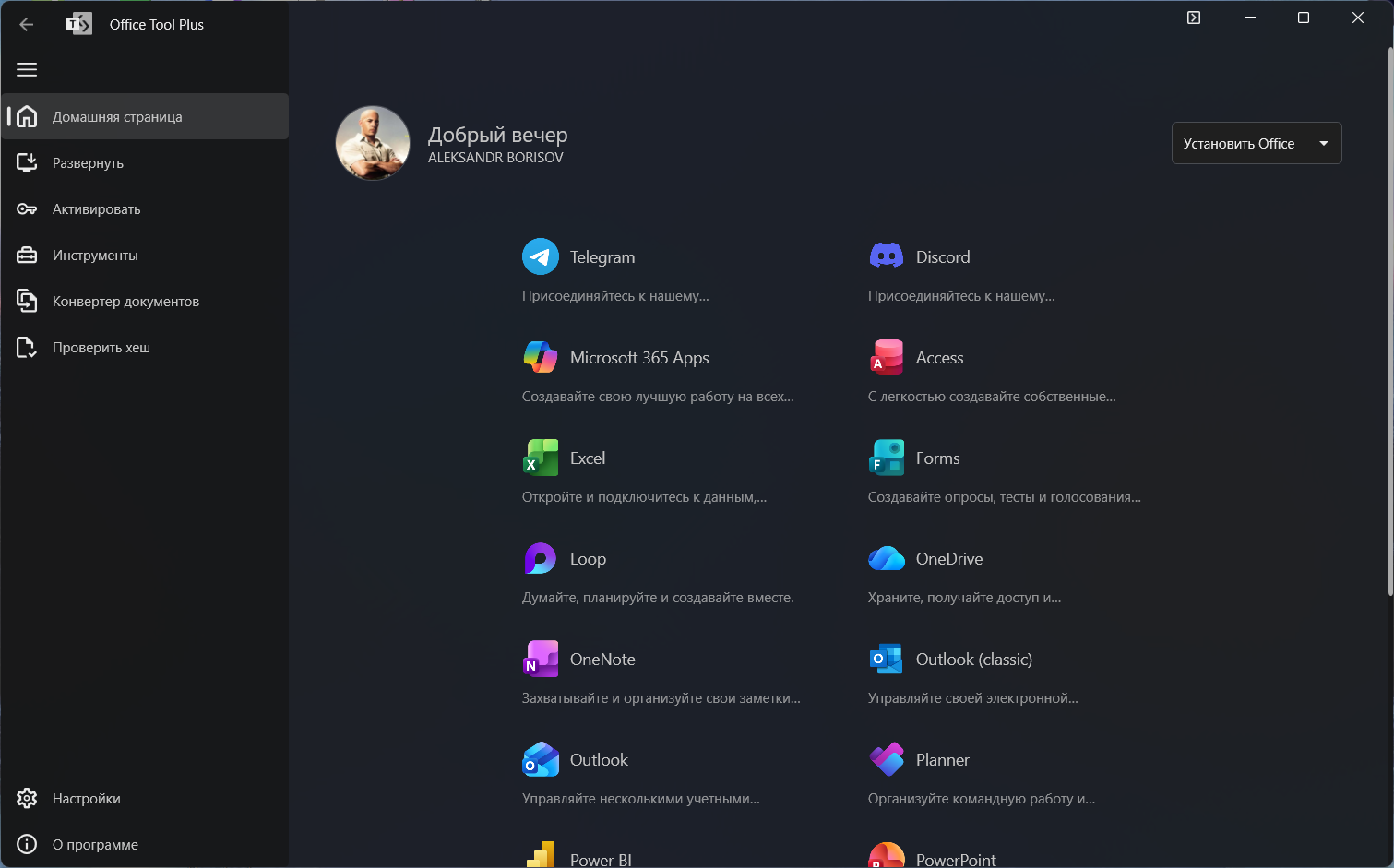Click the user profile avatar picture
The image size is (1394, 868).
[373, 143]
